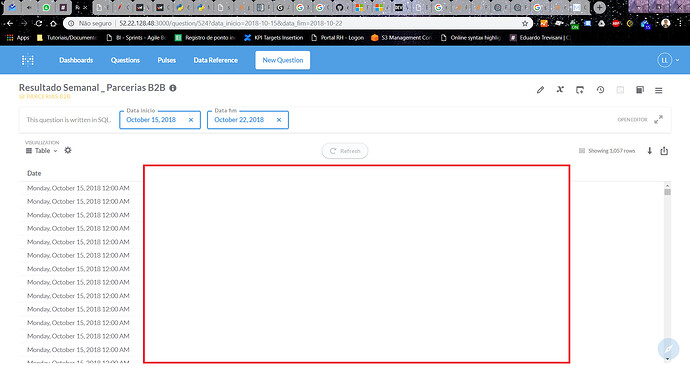The height and width of the screenshot is (370, 690).
Task: Click the pencil edit question icon
Action: click(540, 90)
